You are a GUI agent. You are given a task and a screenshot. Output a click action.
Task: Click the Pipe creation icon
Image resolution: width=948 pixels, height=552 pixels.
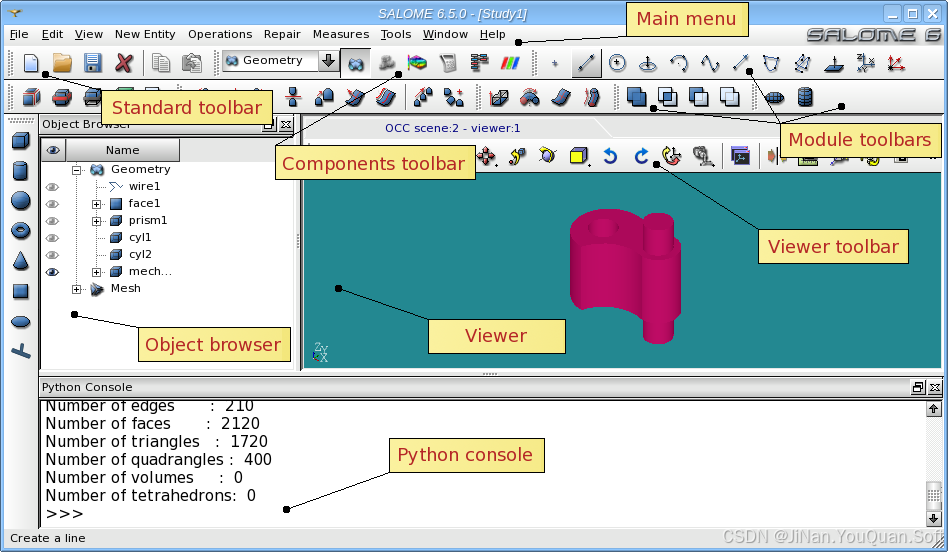pyautogui.click(x=592, y=97)
